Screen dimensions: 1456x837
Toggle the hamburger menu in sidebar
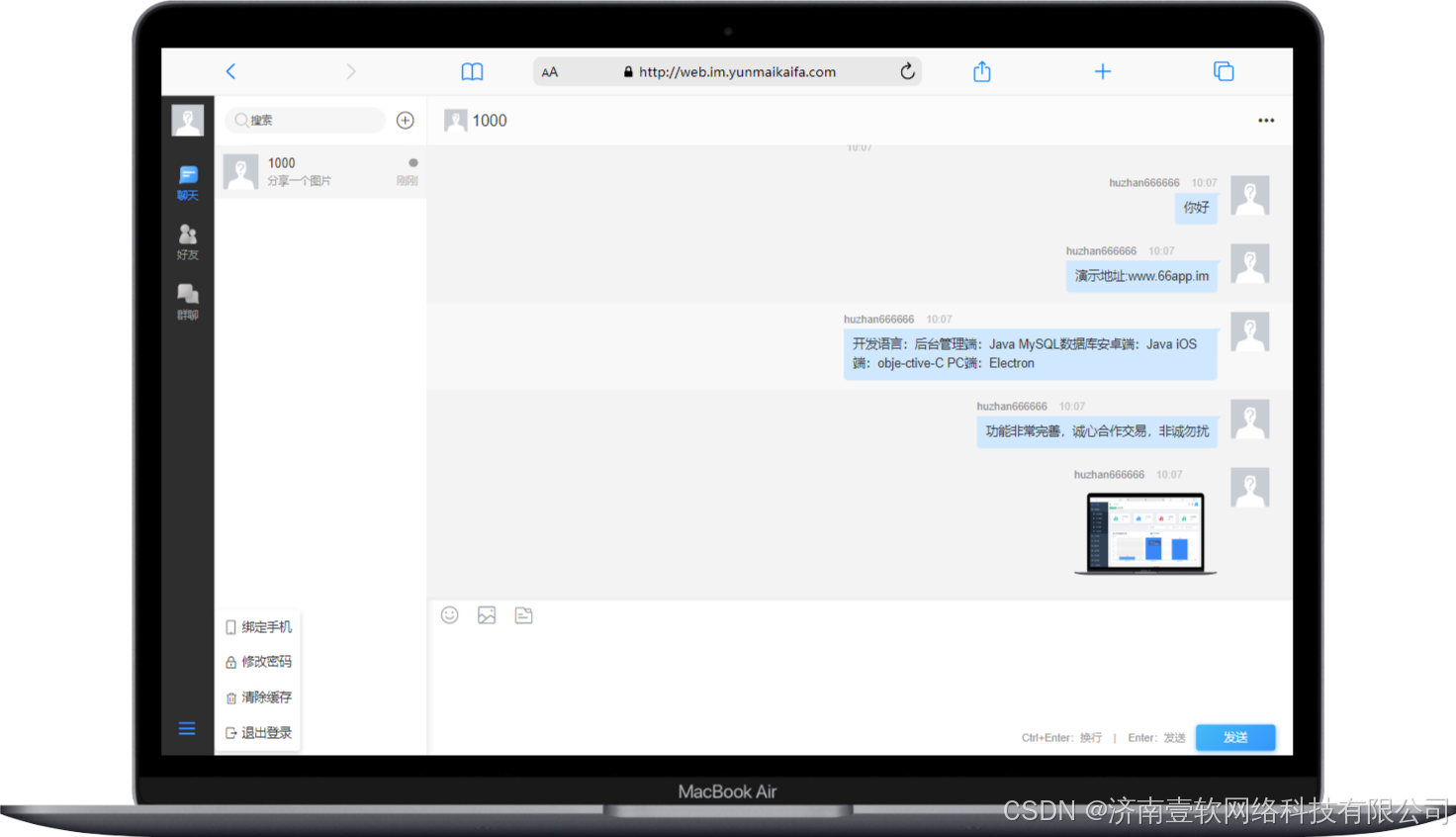[187, 729]
